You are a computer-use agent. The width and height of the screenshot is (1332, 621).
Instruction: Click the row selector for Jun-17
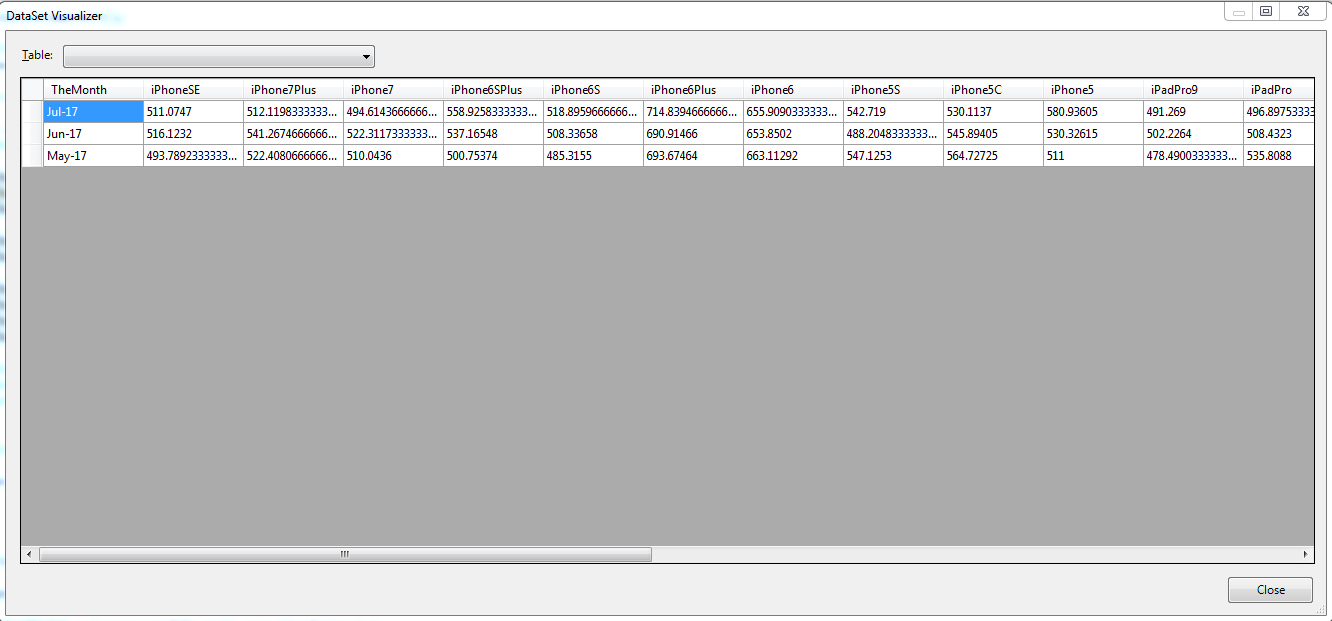[32, 134]
